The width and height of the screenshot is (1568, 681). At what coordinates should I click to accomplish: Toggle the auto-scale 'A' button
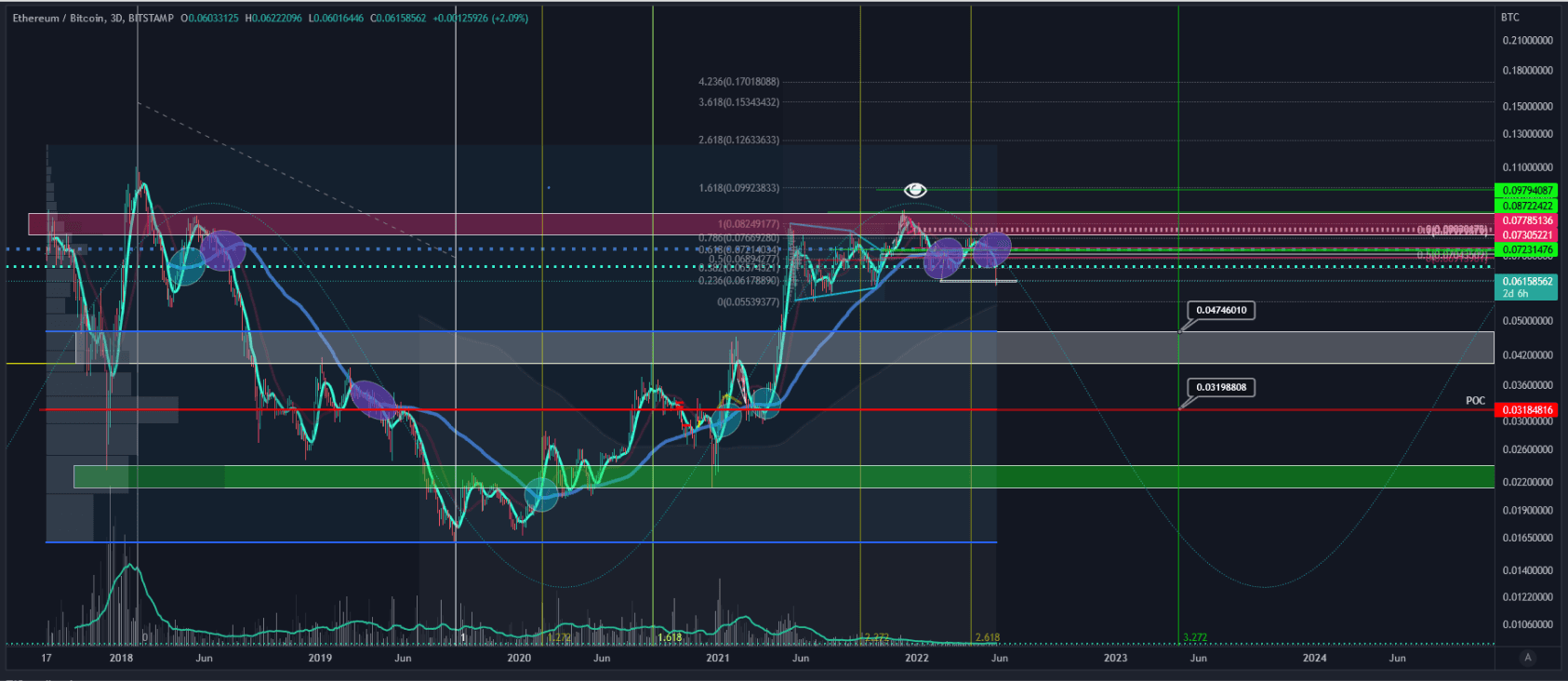pyautogui.click(x=1527, y=658)
